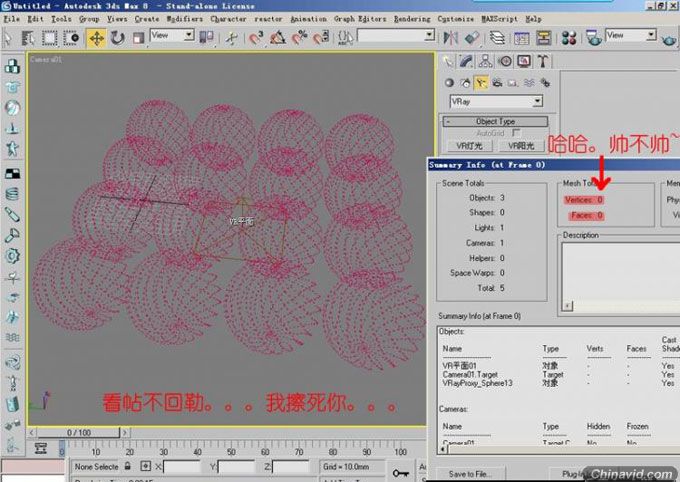This screenshot has width=680, height=482.
Task: Open Select by Name tool
Action: pos(28,38)
